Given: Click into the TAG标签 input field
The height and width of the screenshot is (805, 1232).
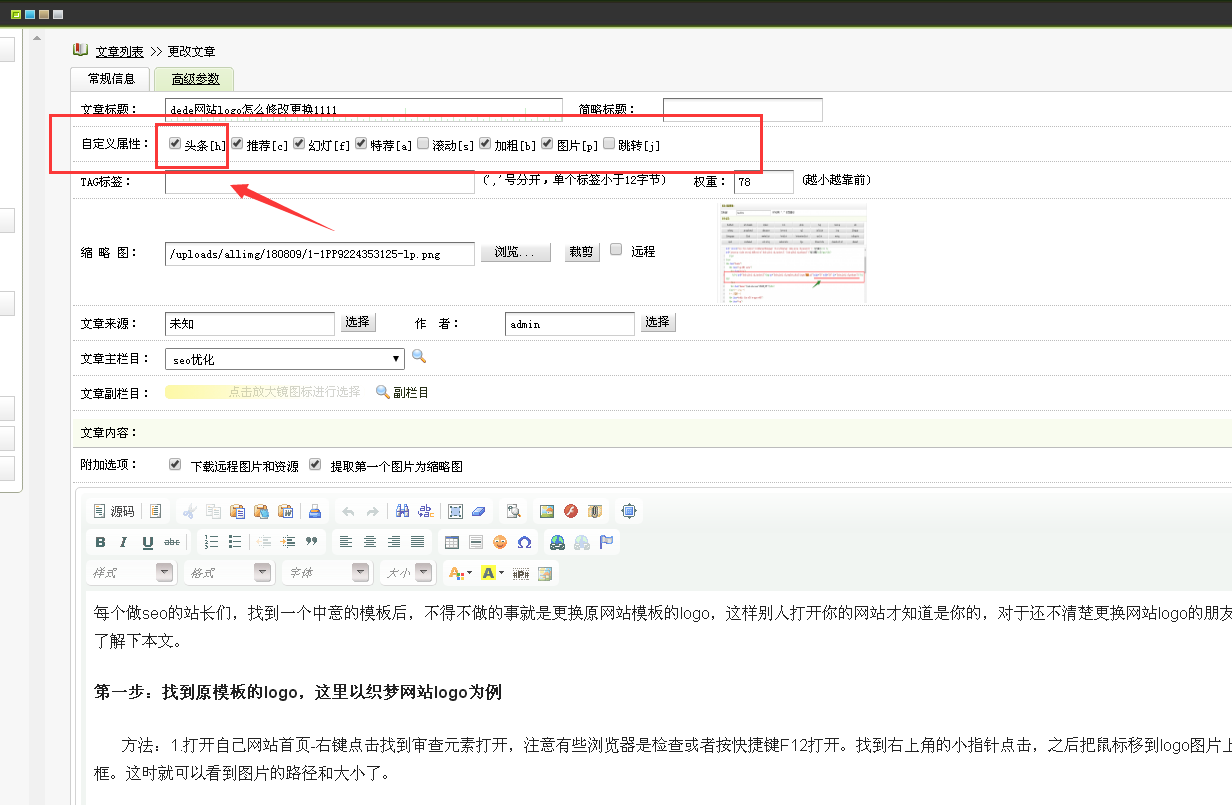Looking at the screenshot, I should click(x=320, y=182).
